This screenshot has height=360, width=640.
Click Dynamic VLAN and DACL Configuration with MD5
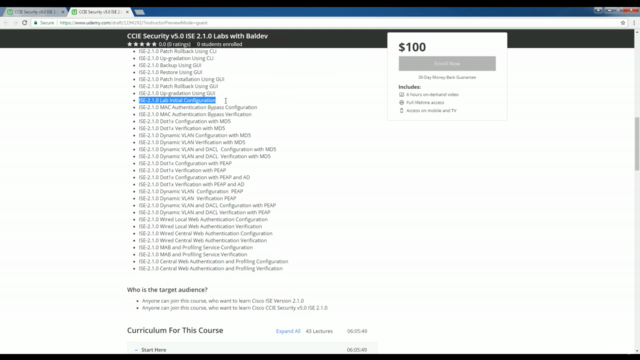(207, 149)
